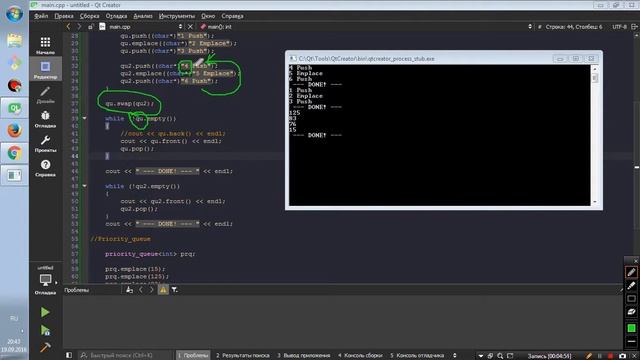Viewport: 640px width, 360px height.
Task: Pick the green color swatch in overlay
Action: pos(631,328)
